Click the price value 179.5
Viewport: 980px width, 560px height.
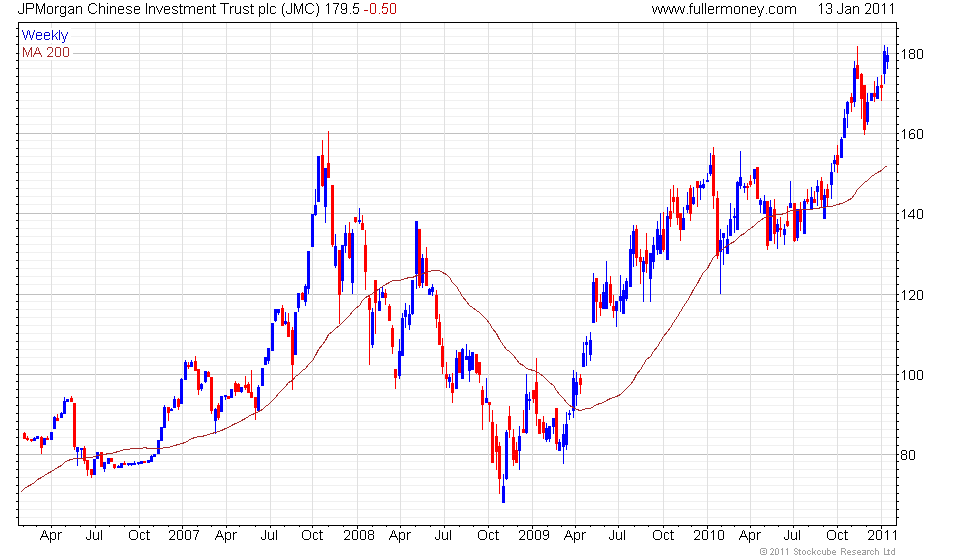point(341,9)
